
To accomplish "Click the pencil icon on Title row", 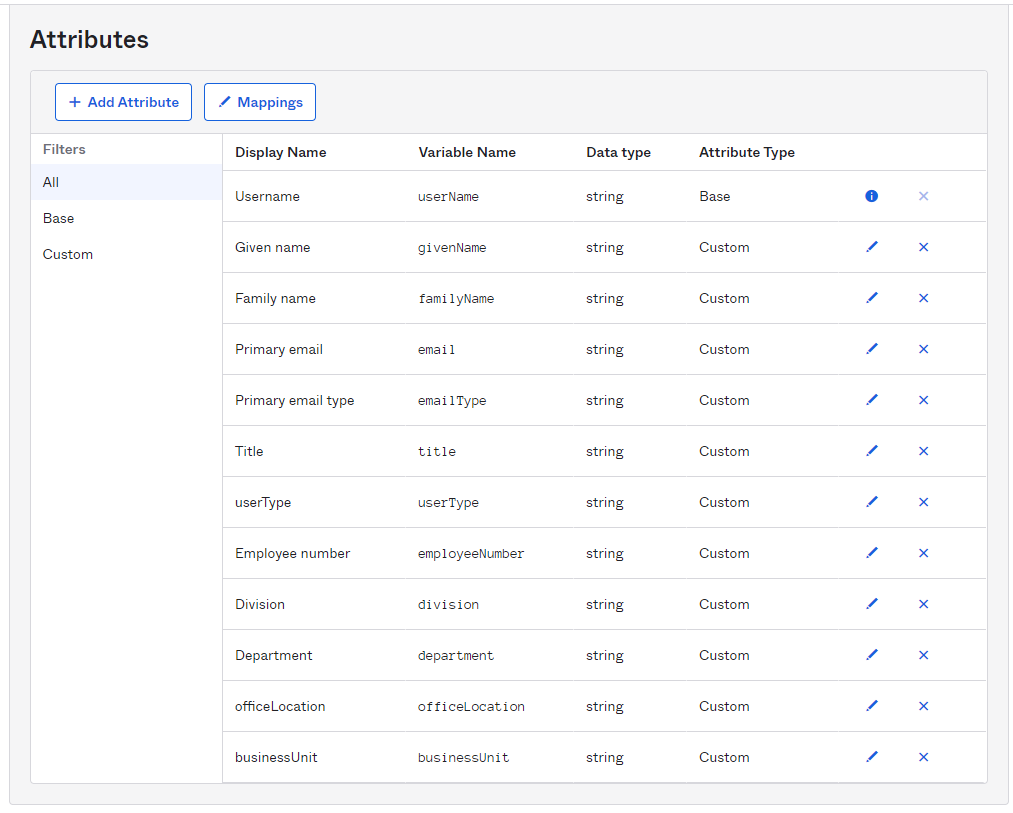I will pos(871,451).
